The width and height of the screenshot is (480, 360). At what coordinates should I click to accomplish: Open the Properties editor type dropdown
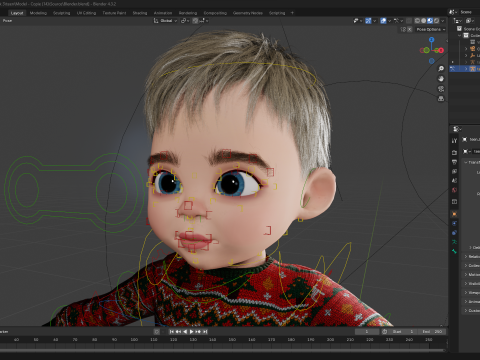click(x=457, y=129)
